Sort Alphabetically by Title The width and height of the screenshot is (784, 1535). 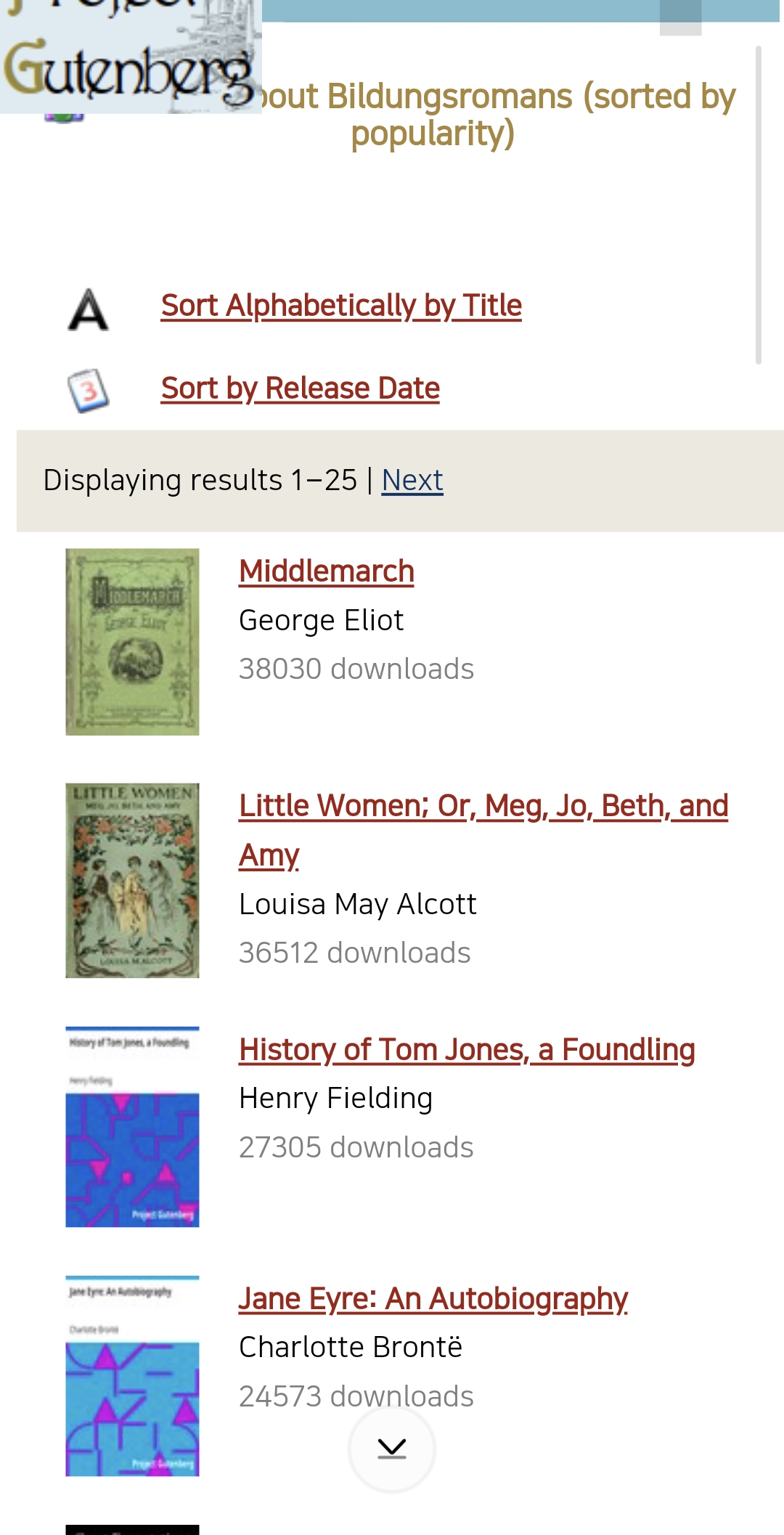coord(341,306)
